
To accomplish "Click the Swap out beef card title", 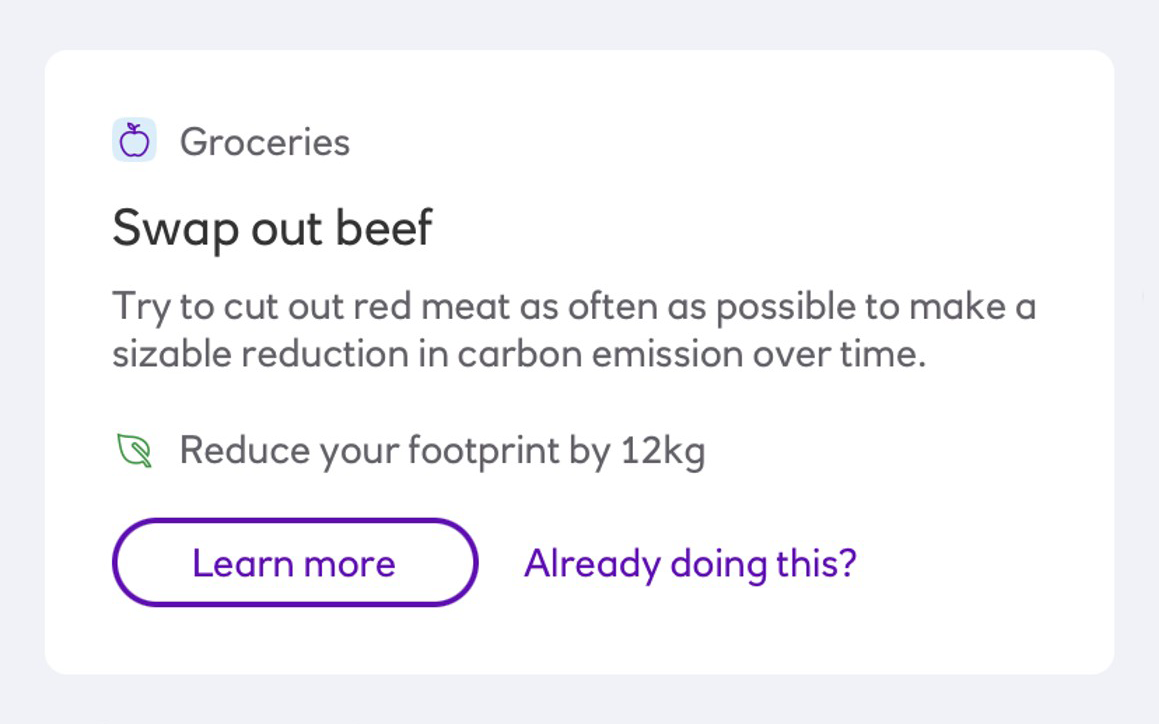I will [272, 228].
